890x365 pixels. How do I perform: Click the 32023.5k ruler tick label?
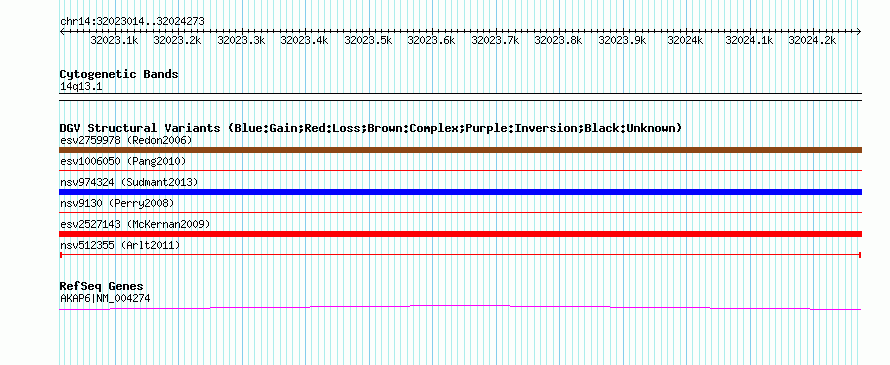[x=368, y=40]
